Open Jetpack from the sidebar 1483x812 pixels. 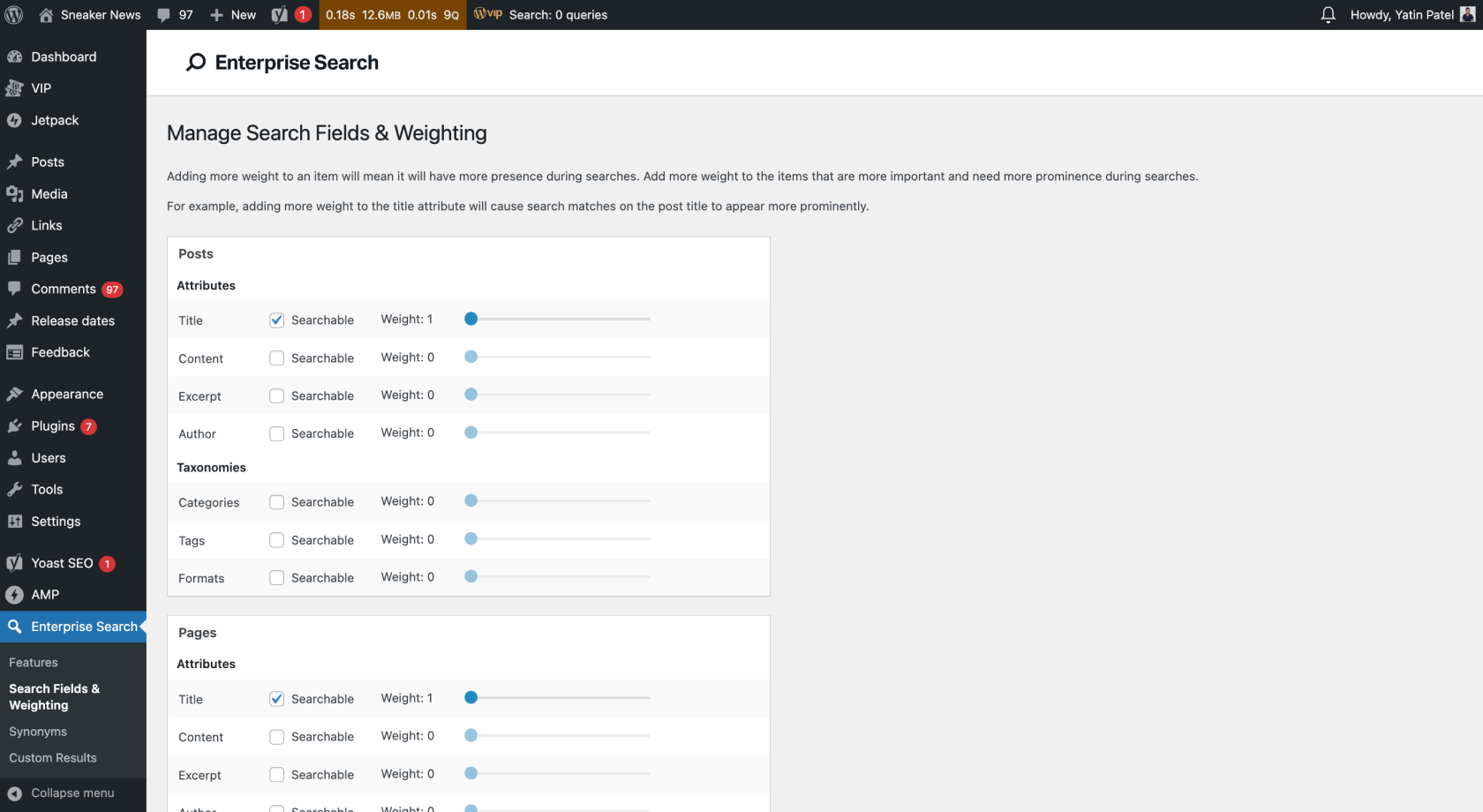click(x=55, y=120)
